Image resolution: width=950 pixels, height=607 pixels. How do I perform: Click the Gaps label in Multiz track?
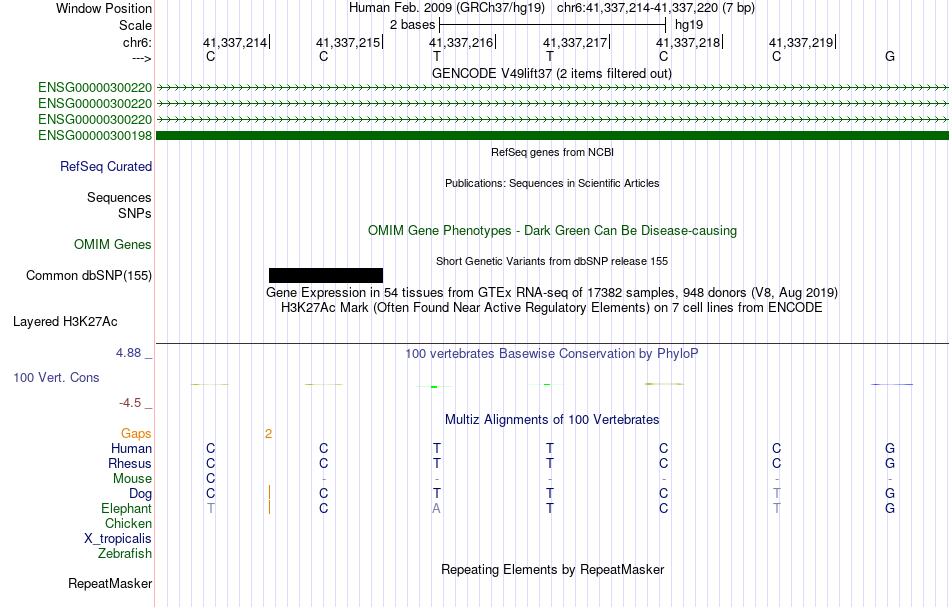pos(136,433)
